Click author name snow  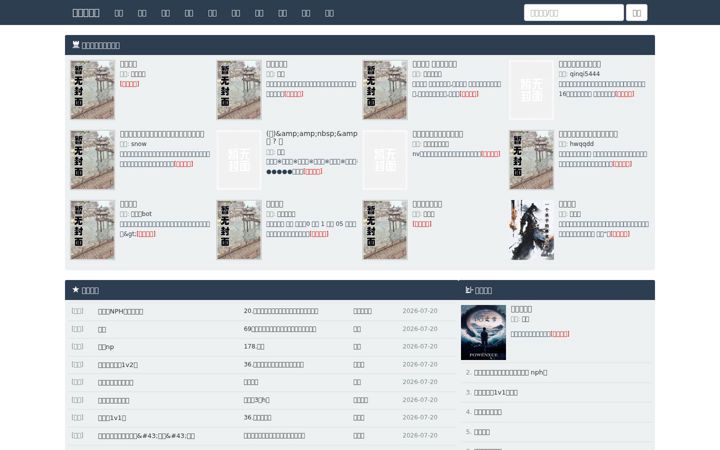(139, 144)
